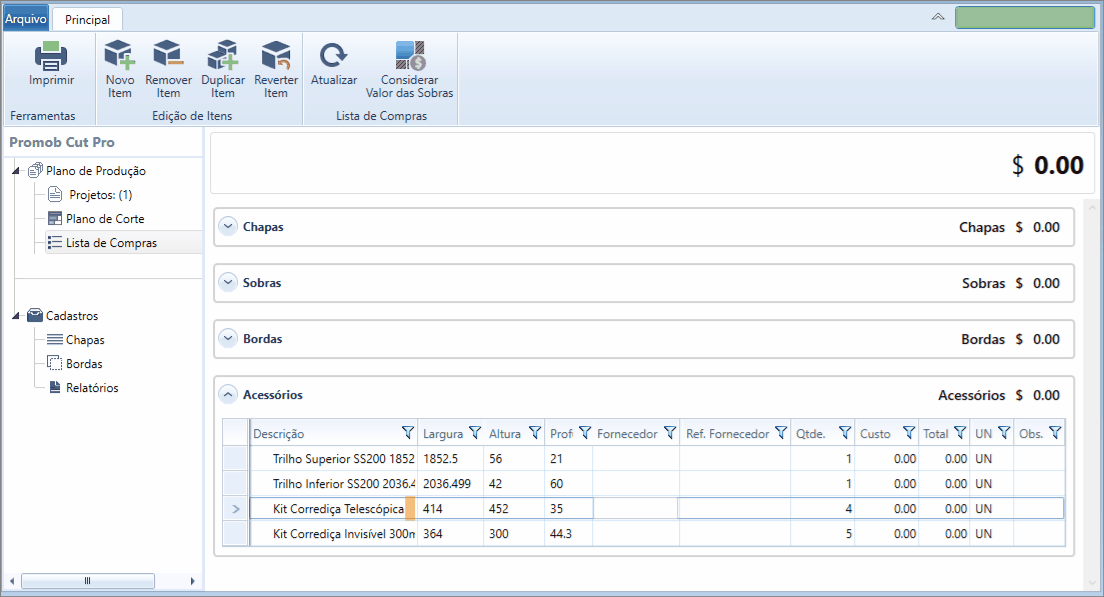
Task: Click the Prof value 44.3
Action: (x=560, y=534)
